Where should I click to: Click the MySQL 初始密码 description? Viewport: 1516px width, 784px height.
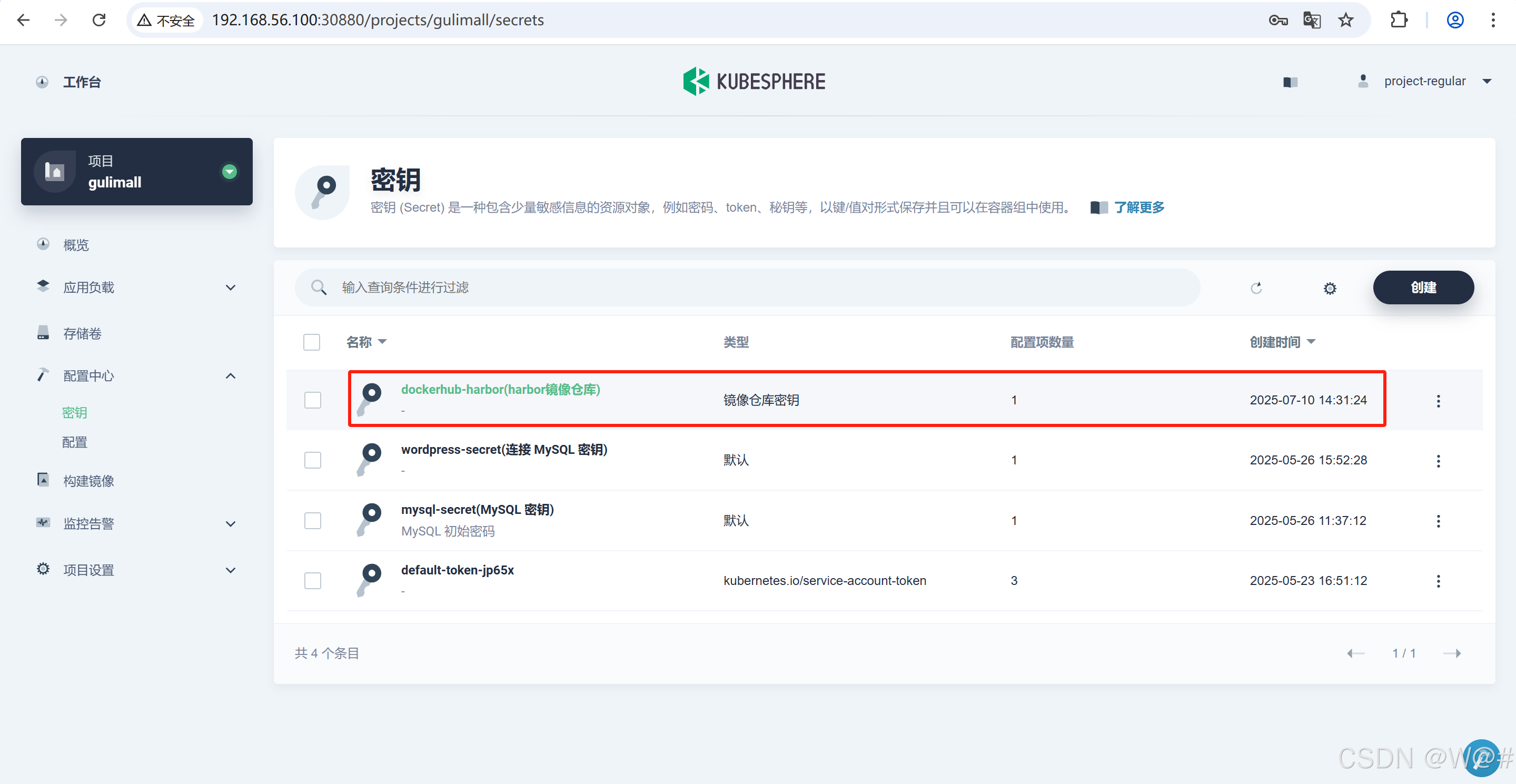click(448, 531)
